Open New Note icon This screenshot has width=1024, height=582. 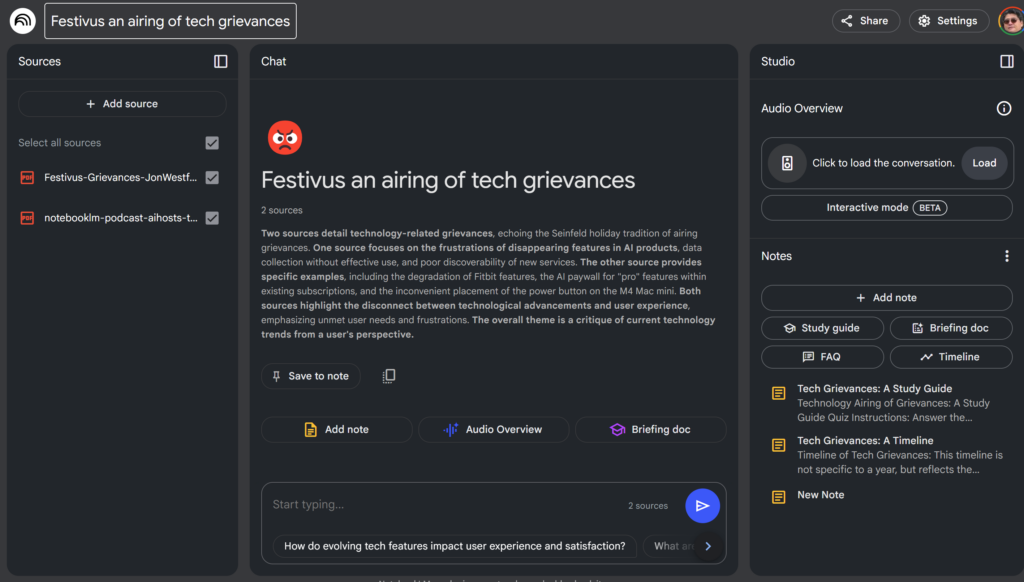(x=778, y=497)
